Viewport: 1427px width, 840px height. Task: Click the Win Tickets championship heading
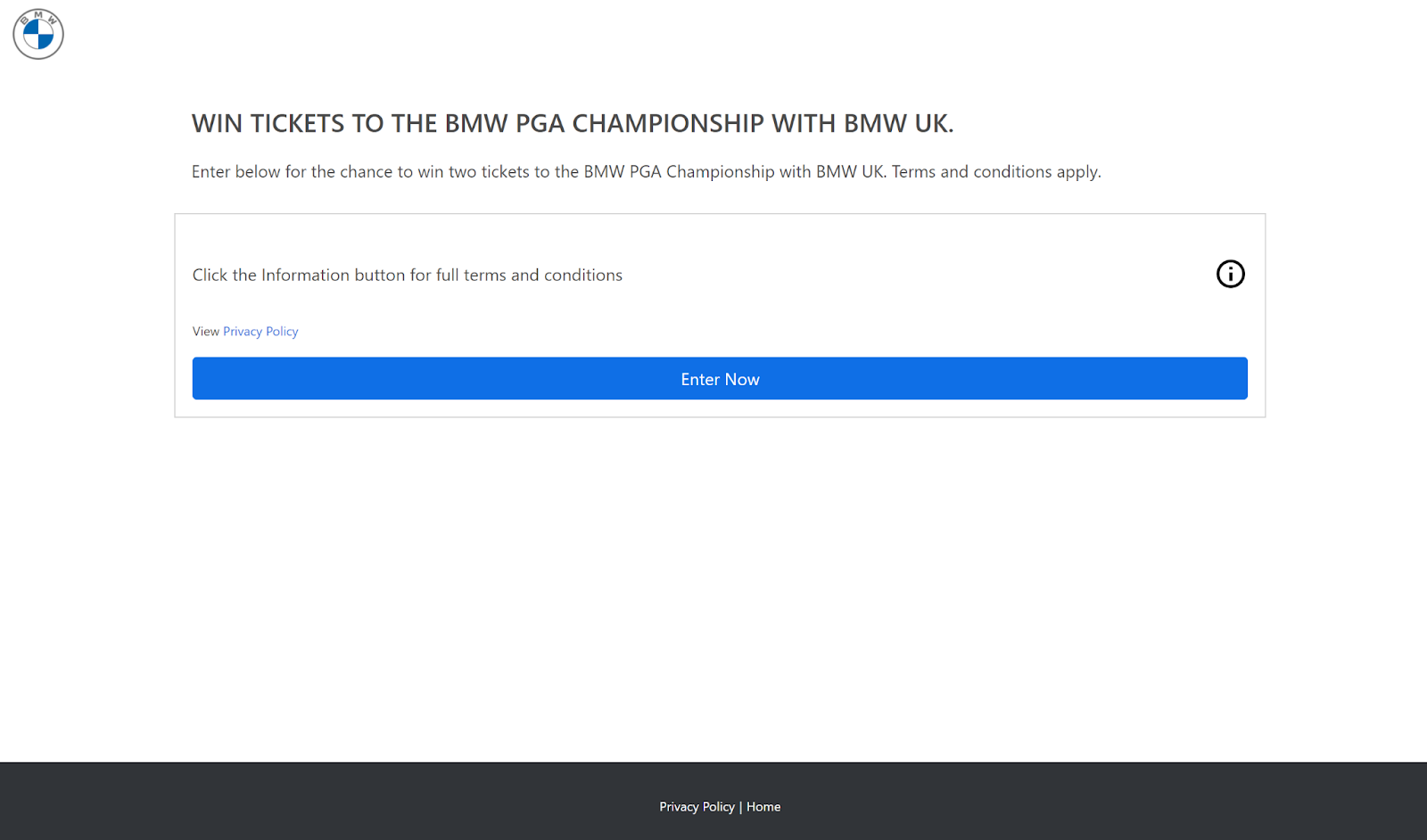point(572,123)
